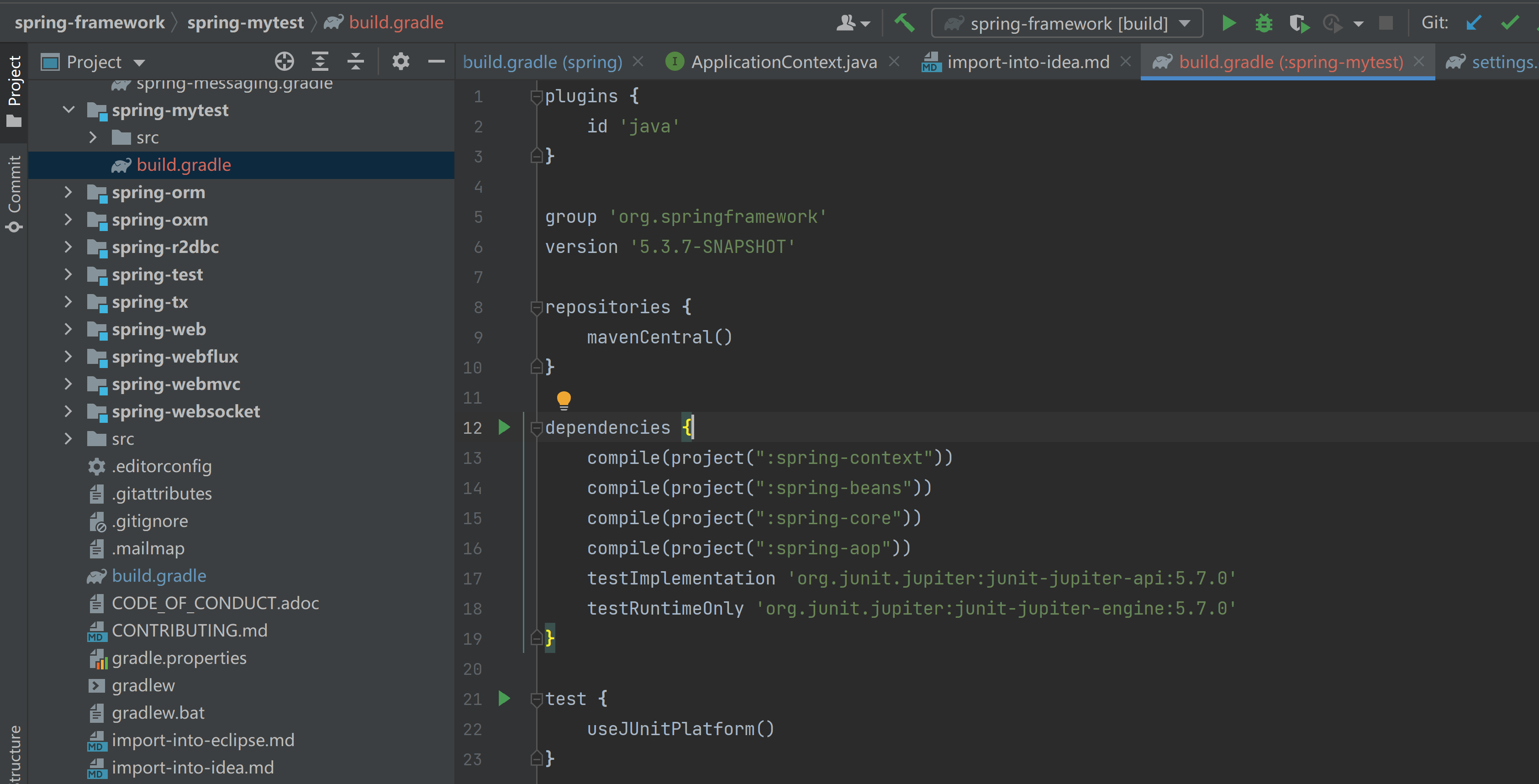The image size is (1539, 784).
Task: Update project with Git blue arrow
Action: [1473, 23]
